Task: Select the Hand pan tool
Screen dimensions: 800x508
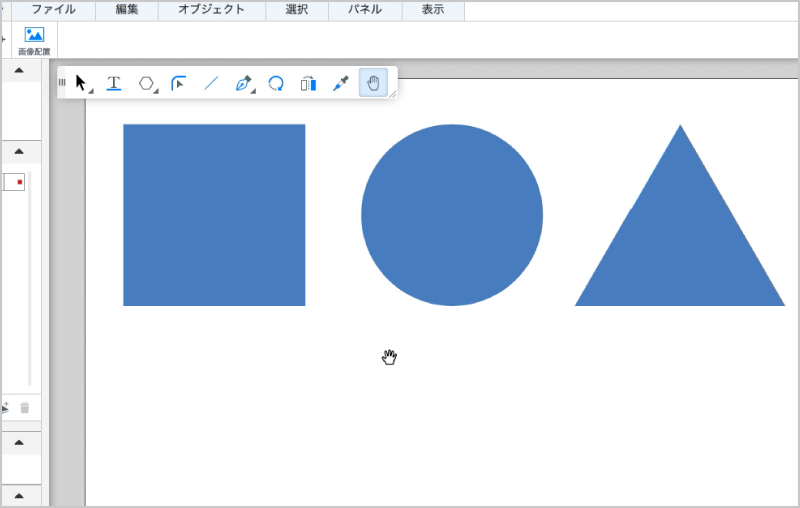Action: pos(373,83)
